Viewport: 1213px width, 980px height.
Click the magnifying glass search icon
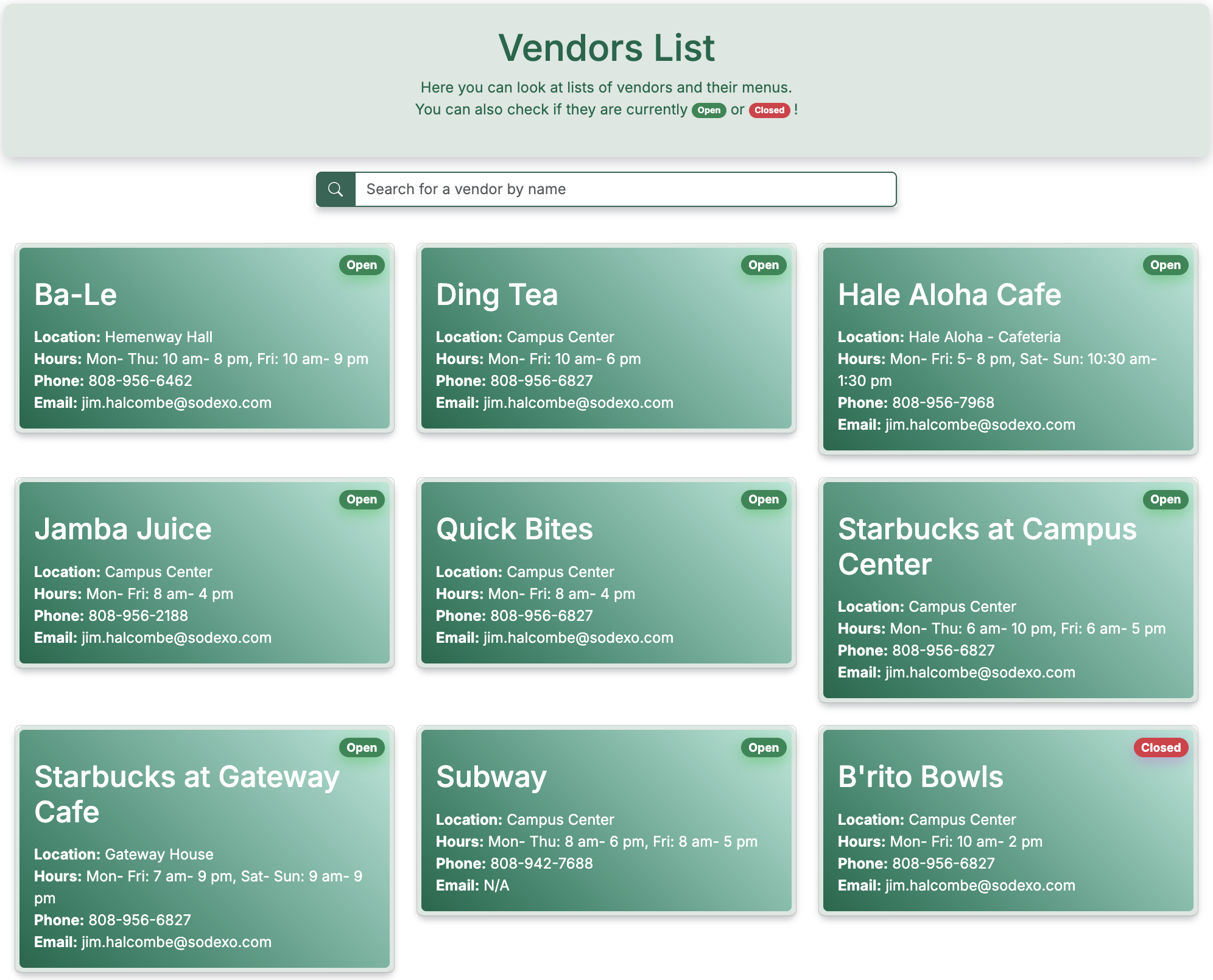point(336,189)
